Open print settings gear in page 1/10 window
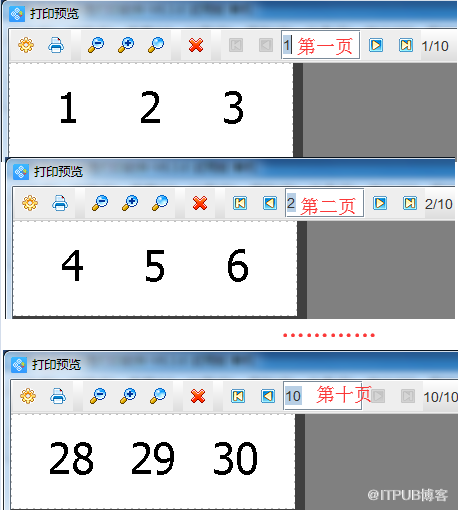This screenshot has height=510, width=458. point(26,45)
